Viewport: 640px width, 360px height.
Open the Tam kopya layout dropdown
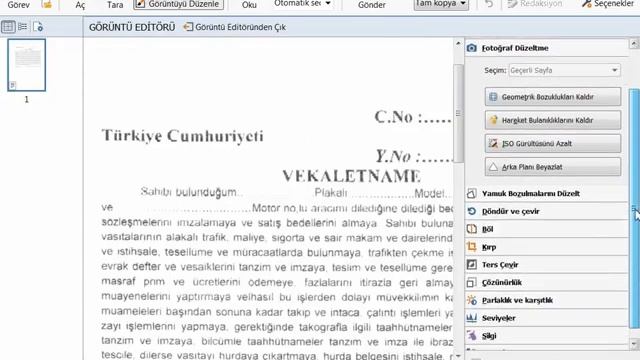441,4
